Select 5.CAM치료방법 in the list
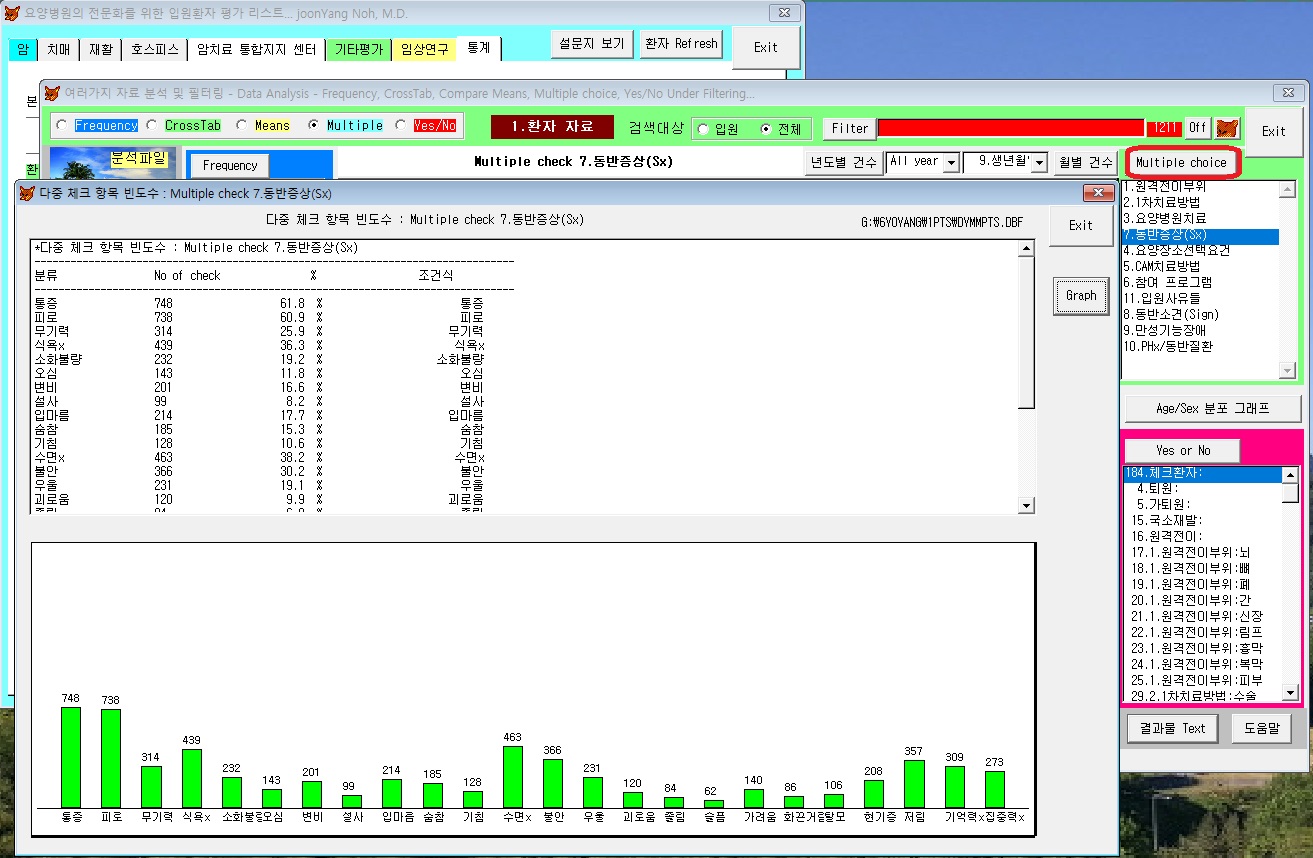Viewport: 1313px width, 858px height. pyautogui.click(x=1200, y=267)
